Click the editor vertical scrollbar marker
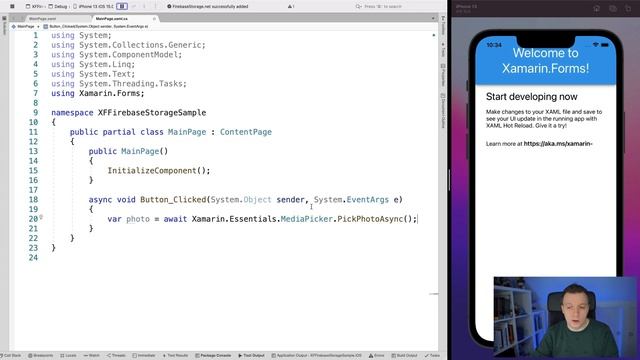Screen dimensions: 640x360 [434, 293]
